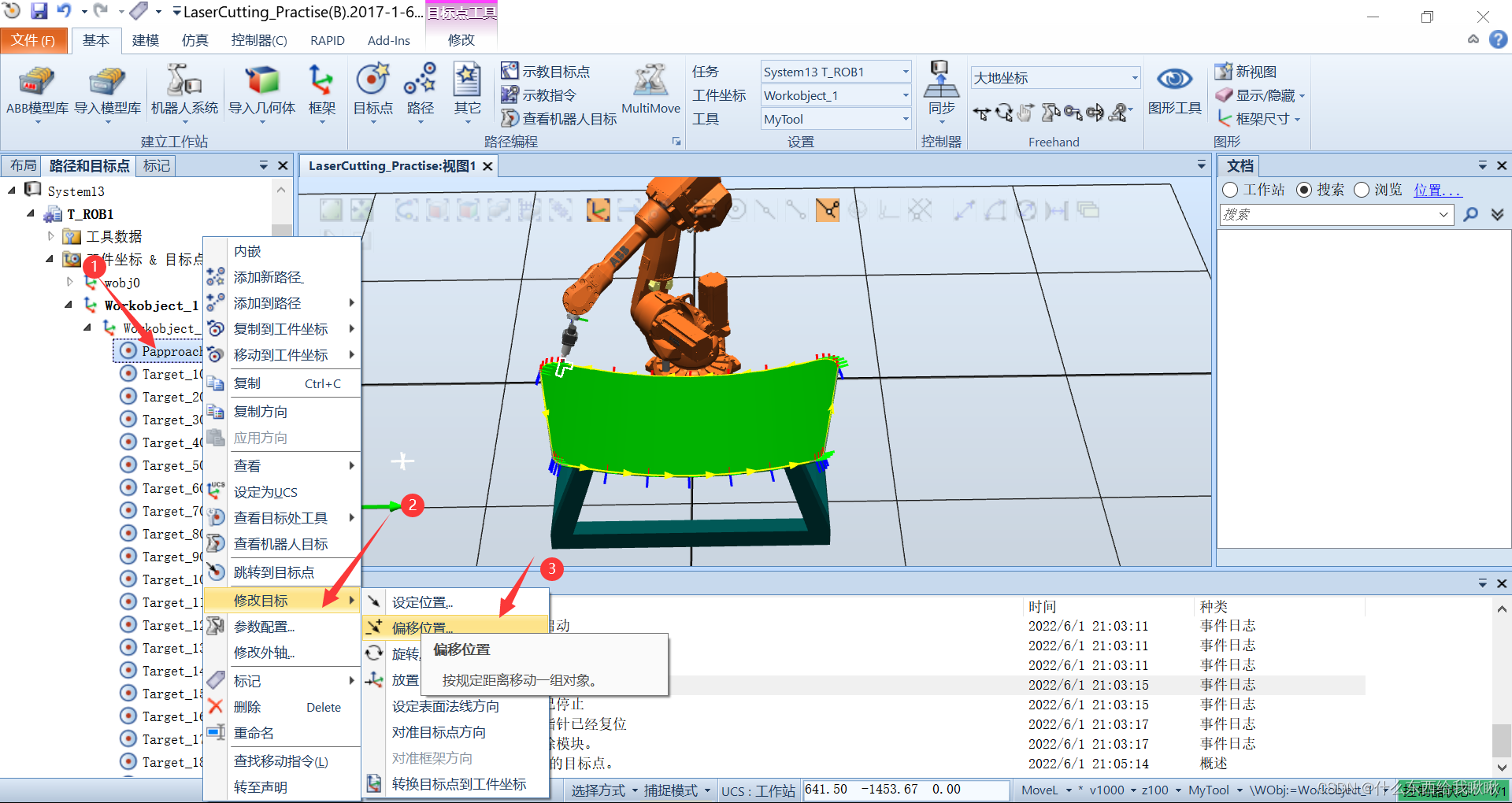Select the 工作站 radio button
Image resolution: width=1512 pixels, height=803 pixels.
(x=1230, y=191)
